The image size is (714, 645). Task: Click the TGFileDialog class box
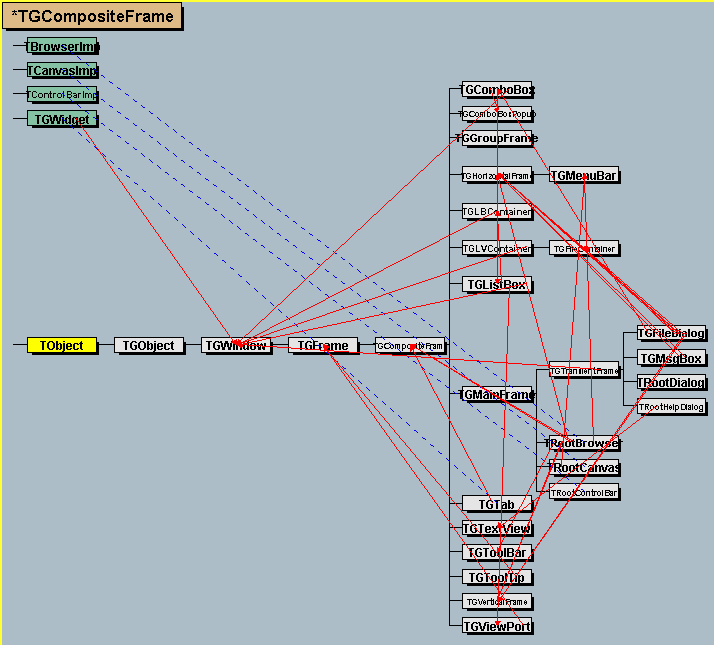coord(672,333)
